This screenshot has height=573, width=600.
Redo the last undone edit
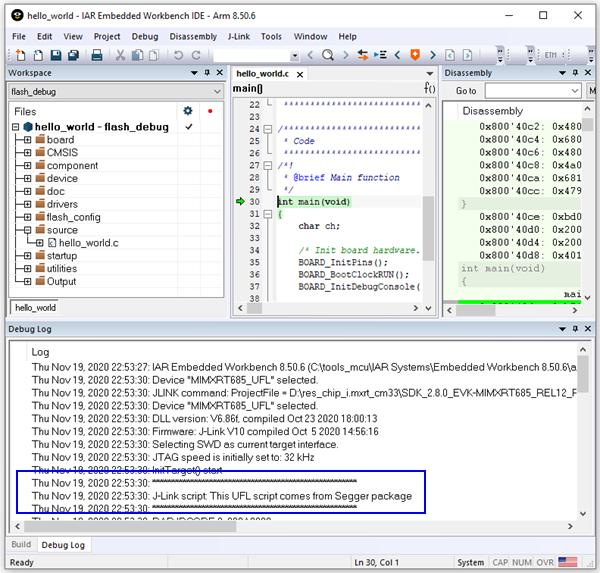(x=196, y=56)
